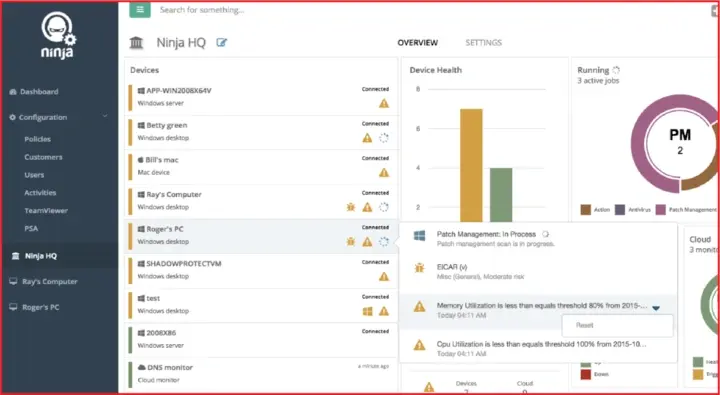This screenshot has height=395, width=720.
Task: Click Configuration heading in sidebar
Action: tap(43, 118)
